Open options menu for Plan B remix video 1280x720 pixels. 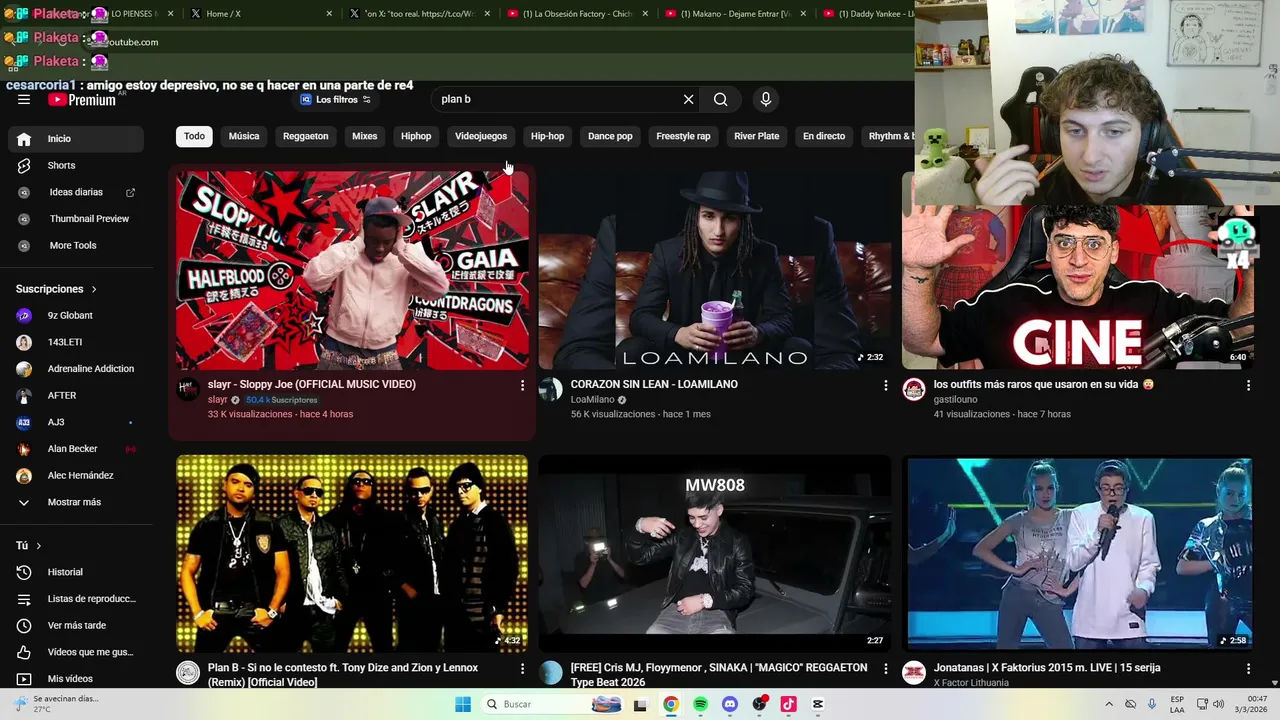(522, 668)
